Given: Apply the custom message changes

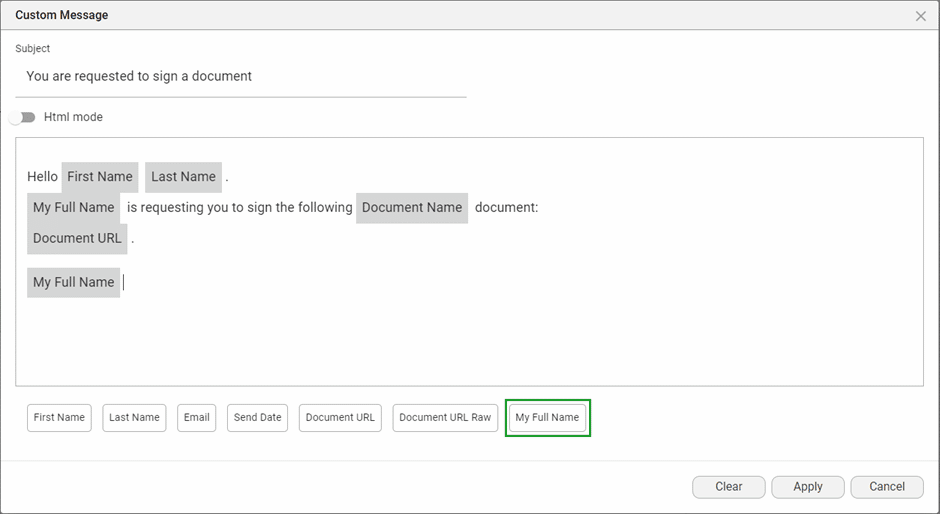Looking at the screenshot, I should 807,487.
